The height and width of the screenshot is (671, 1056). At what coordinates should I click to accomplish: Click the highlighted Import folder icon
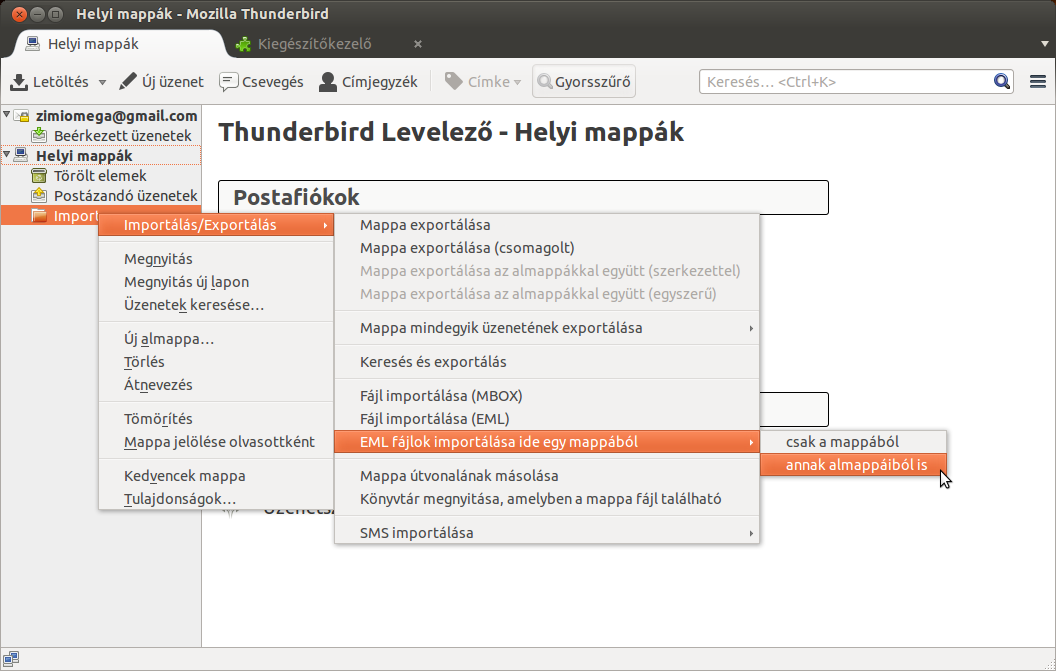click(40, 216)
